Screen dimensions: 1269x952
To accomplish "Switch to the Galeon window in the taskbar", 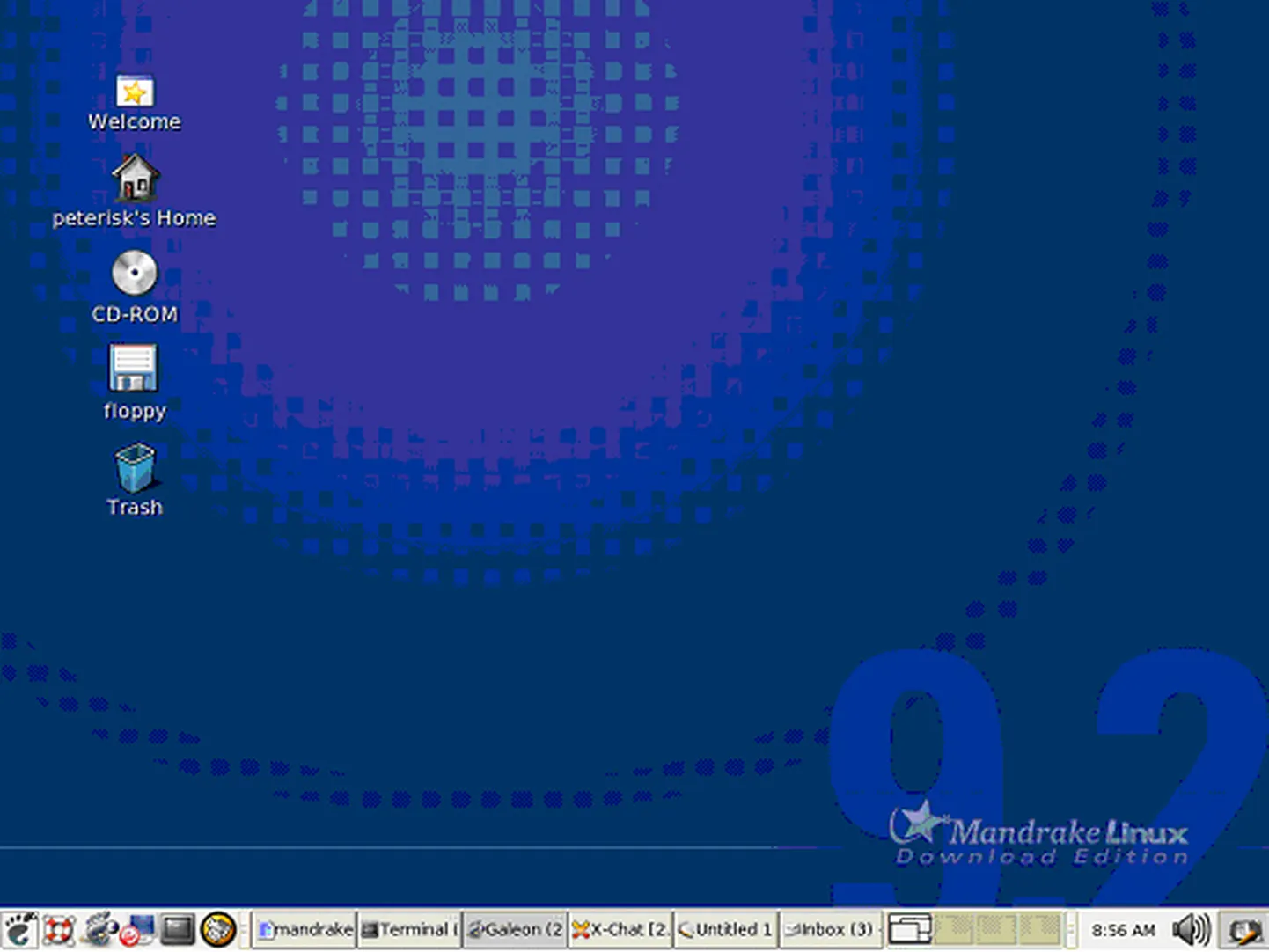I will [x=515, y=930].
